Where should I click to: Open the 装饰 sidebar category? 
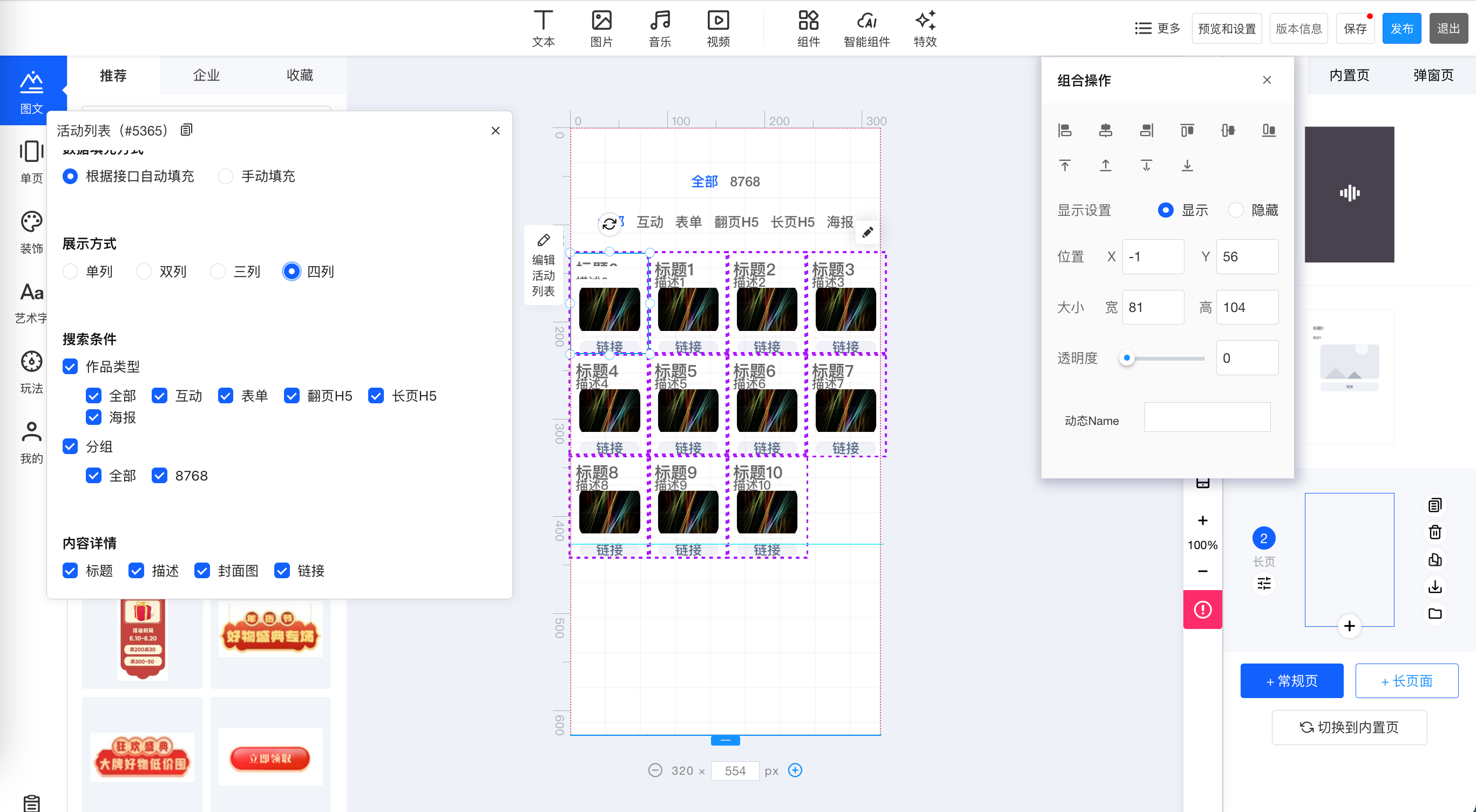coord(31,232)
